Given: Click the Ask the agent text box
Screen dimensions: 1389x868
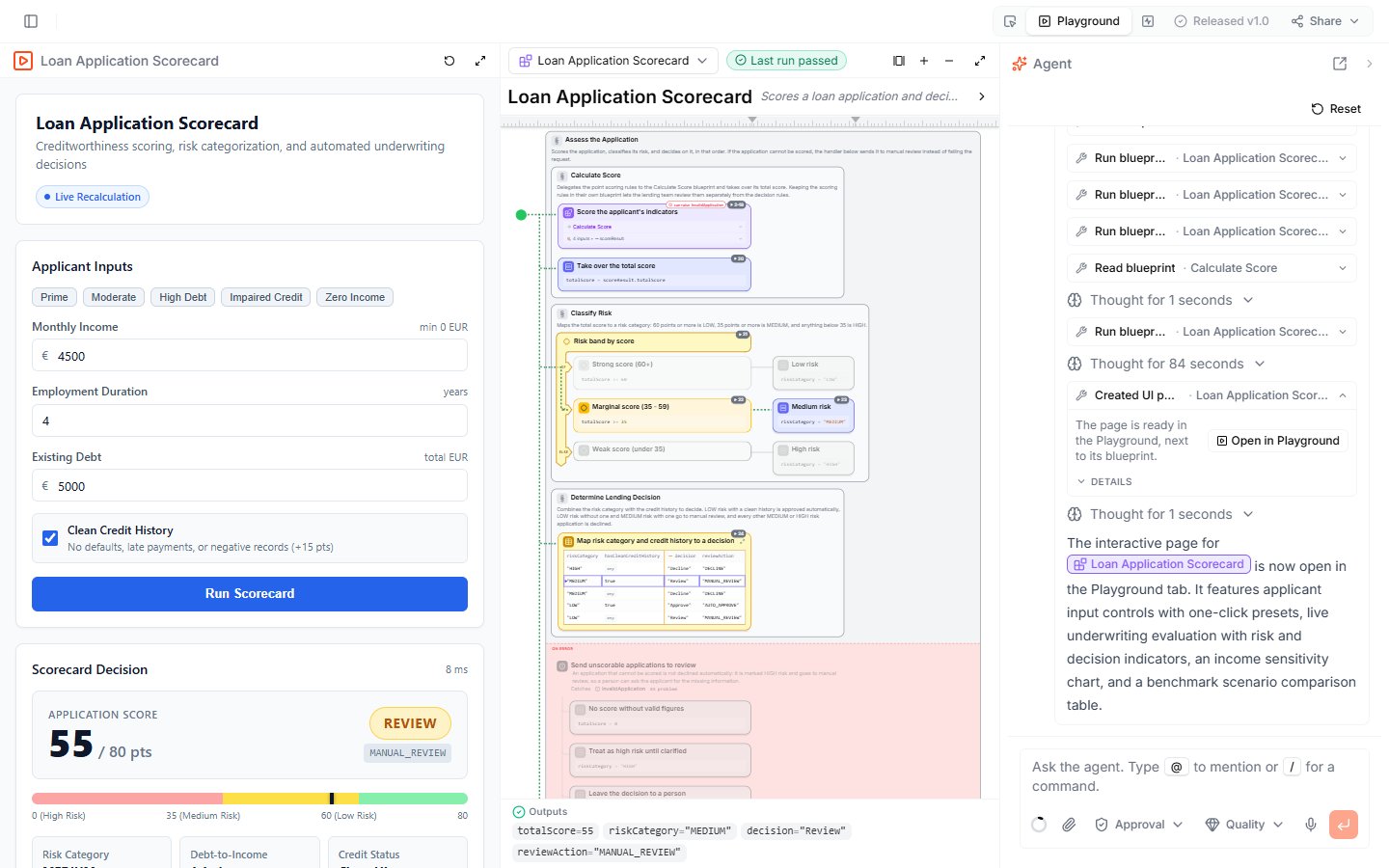Looking at the screenshot, I should (x=1194, y=776).
